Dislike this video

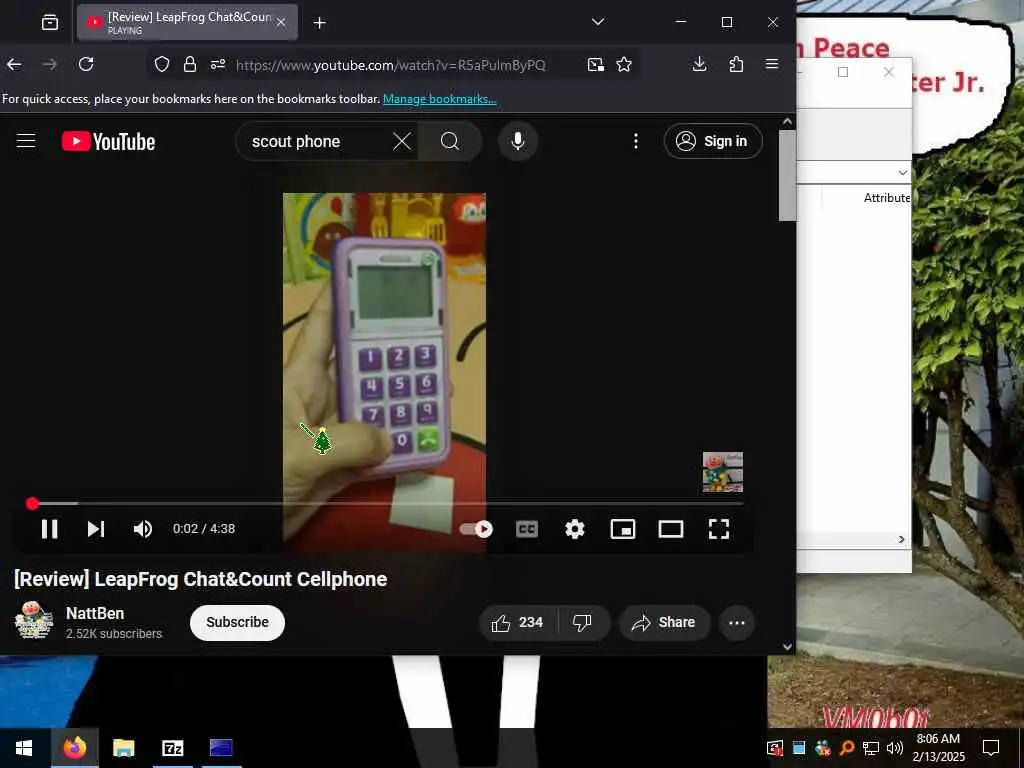click(582, 622)
